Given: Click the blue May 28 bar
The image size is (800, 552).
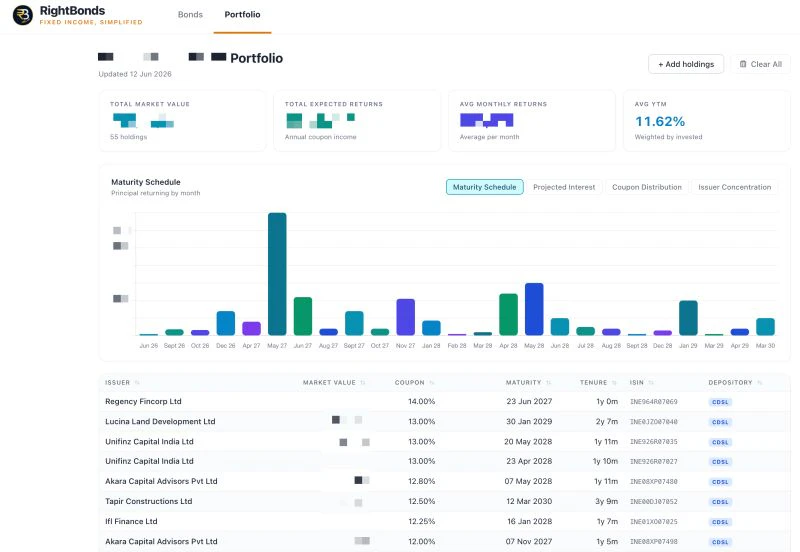Looking at the screenshot, I should pos(534,309).
